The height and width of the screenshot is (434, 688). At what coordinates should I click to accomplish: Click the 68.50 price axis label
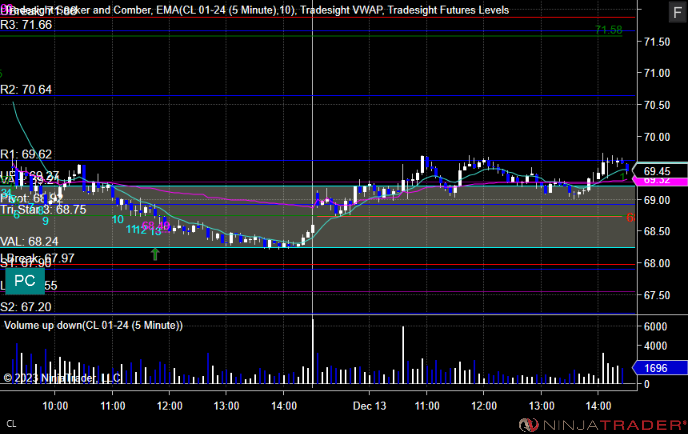point(657,231)
